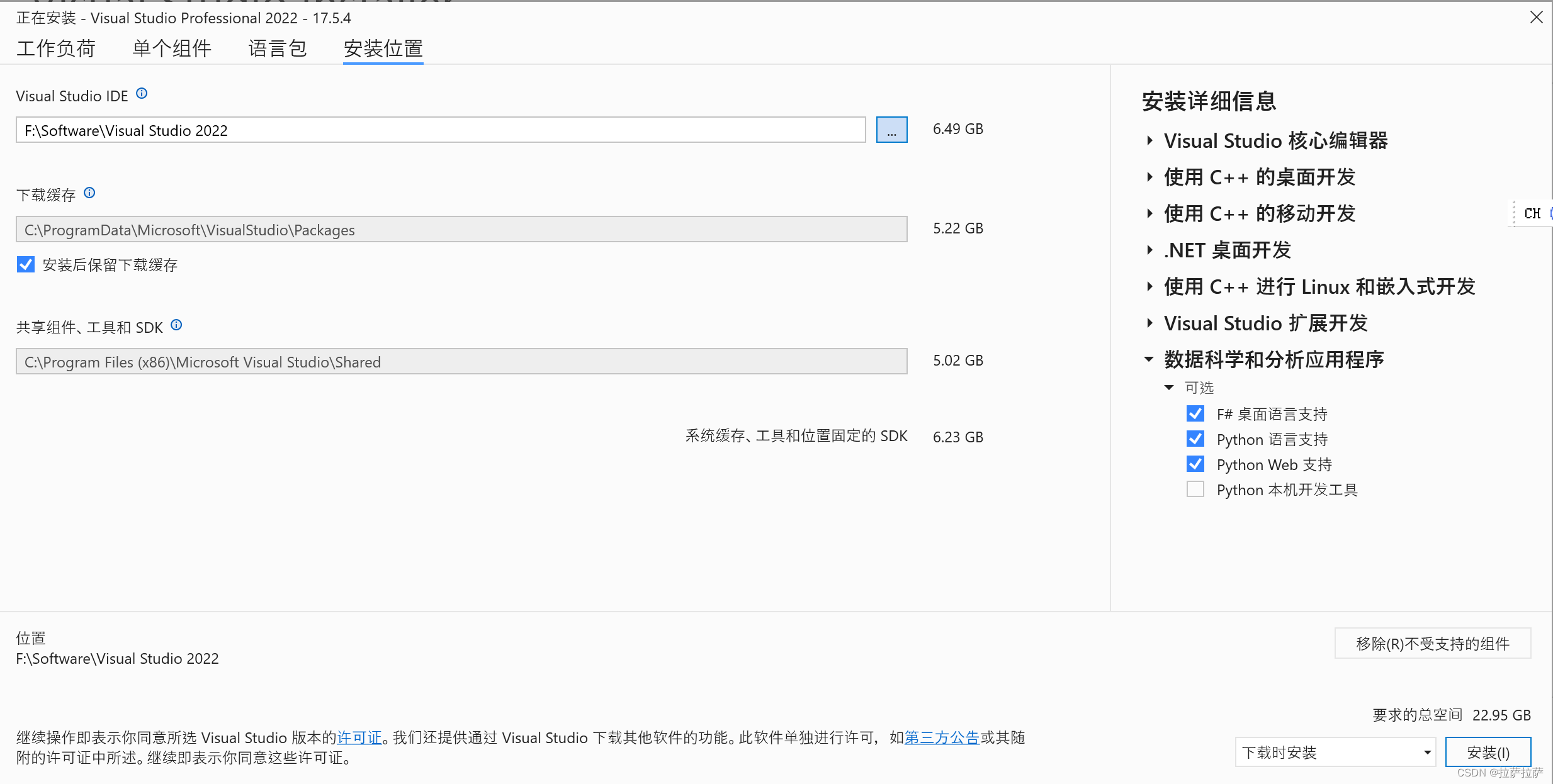
Task: Enable Python 本机开发工具 checkbox
Action: coord(1195,489)
